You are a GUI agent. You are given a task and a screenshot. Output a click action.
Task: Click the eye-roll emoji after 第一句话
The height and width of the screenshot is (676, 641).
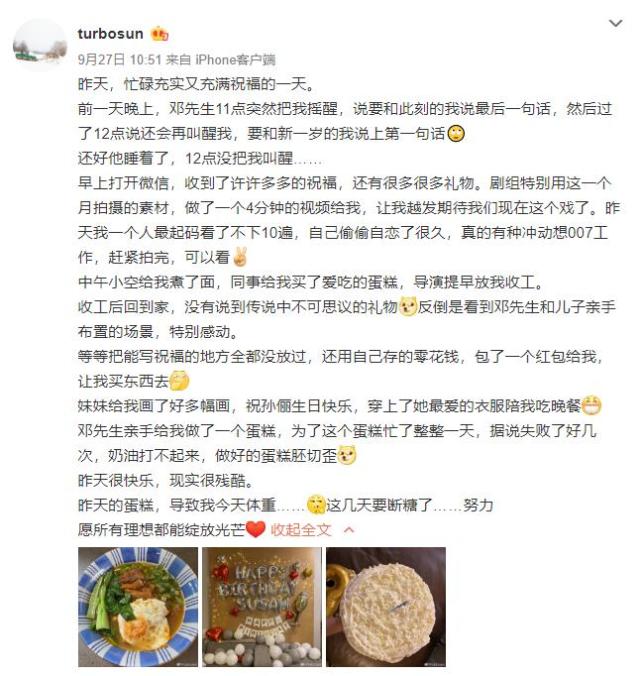click(456, 134)
